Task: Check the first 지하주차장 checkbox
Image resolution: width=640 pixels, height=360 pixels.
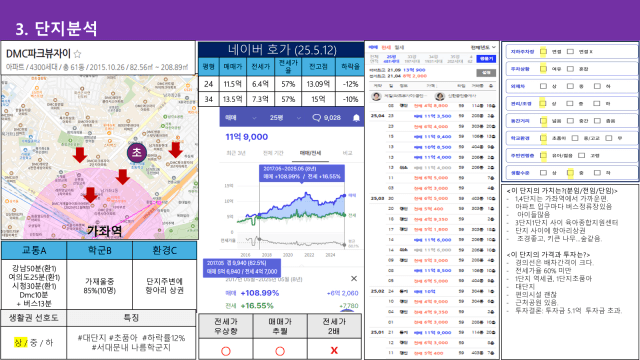Action: tap(543, 51)
